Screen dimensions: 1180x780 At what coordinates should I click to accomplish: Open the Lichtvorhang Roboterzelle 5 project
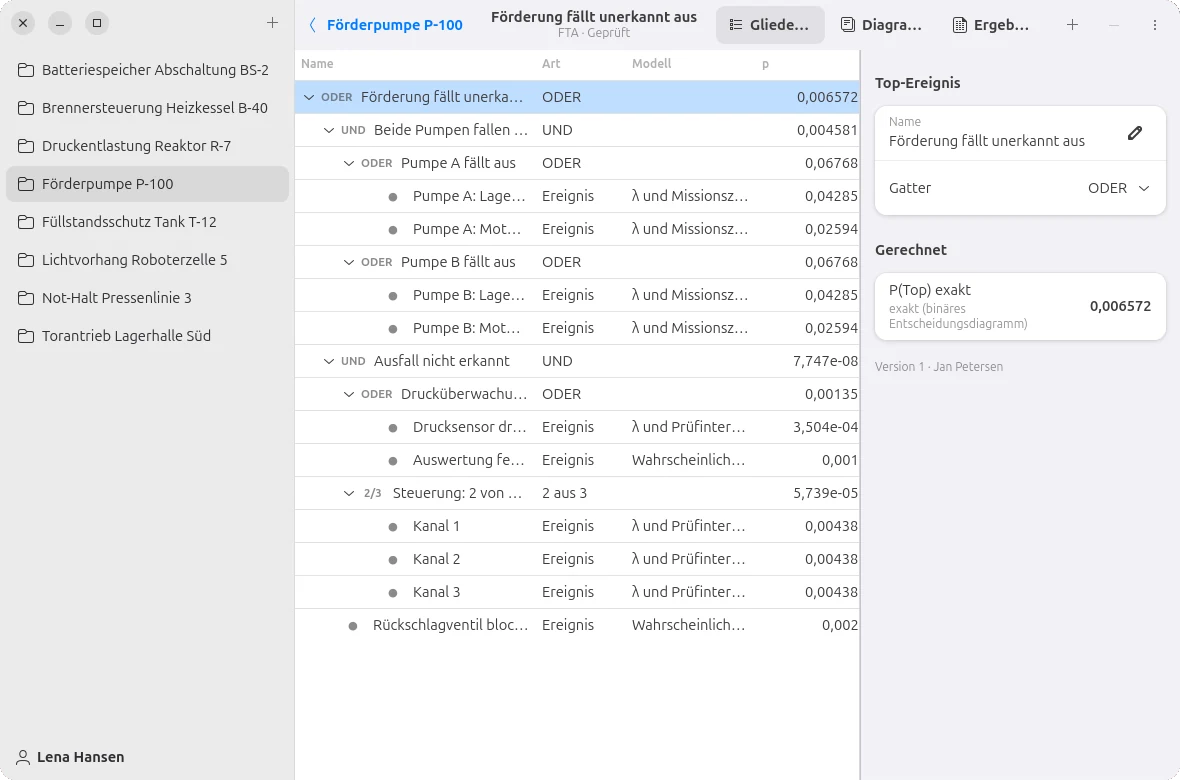[x=148, y=260]
